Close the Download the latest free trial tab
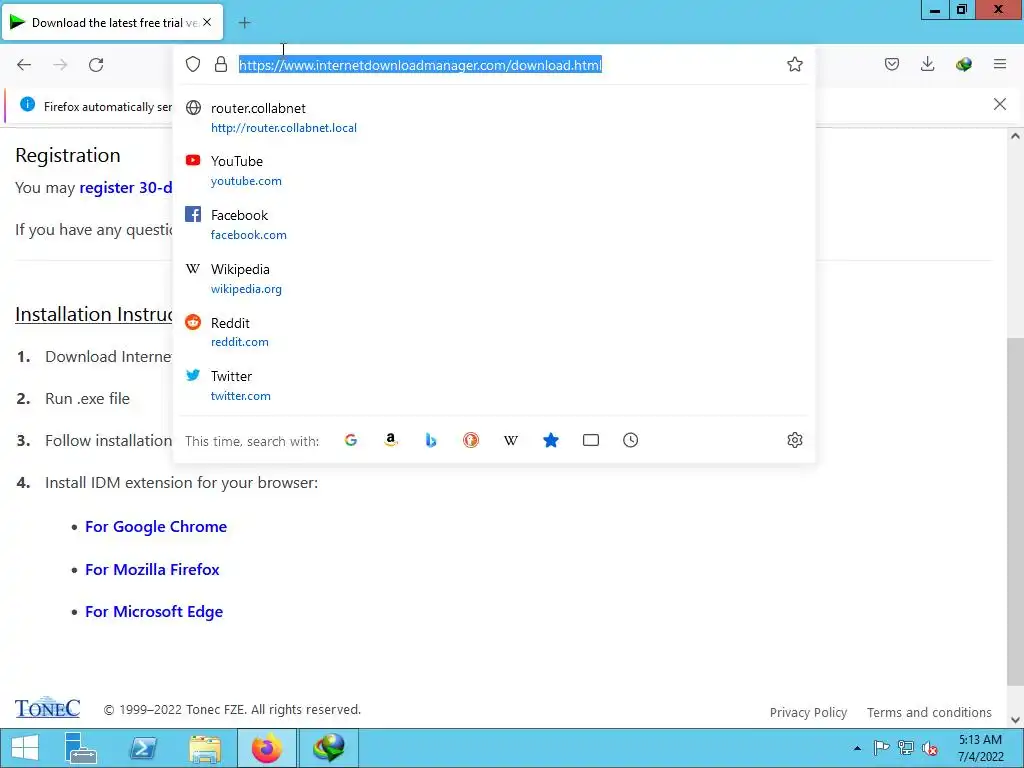1024x768 pixels. pyautogui.click(x=207, y=22)
